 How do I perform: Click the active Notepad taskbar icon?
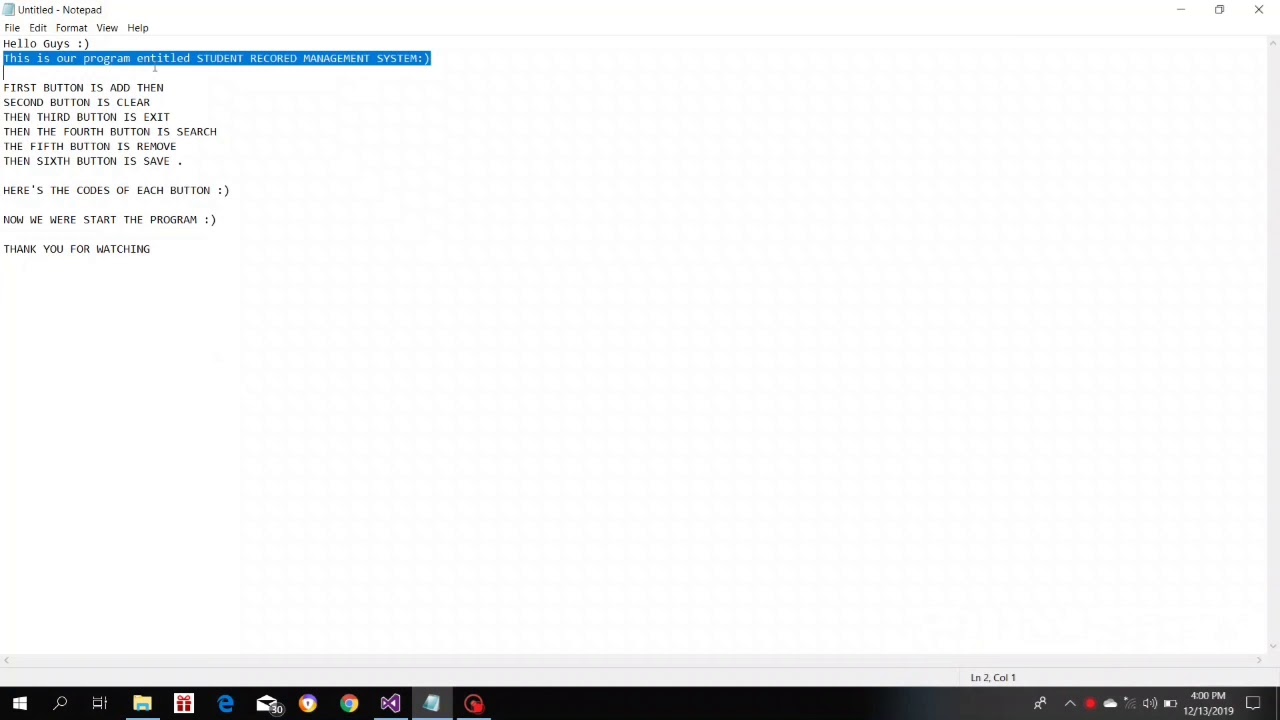pos(431,704)
